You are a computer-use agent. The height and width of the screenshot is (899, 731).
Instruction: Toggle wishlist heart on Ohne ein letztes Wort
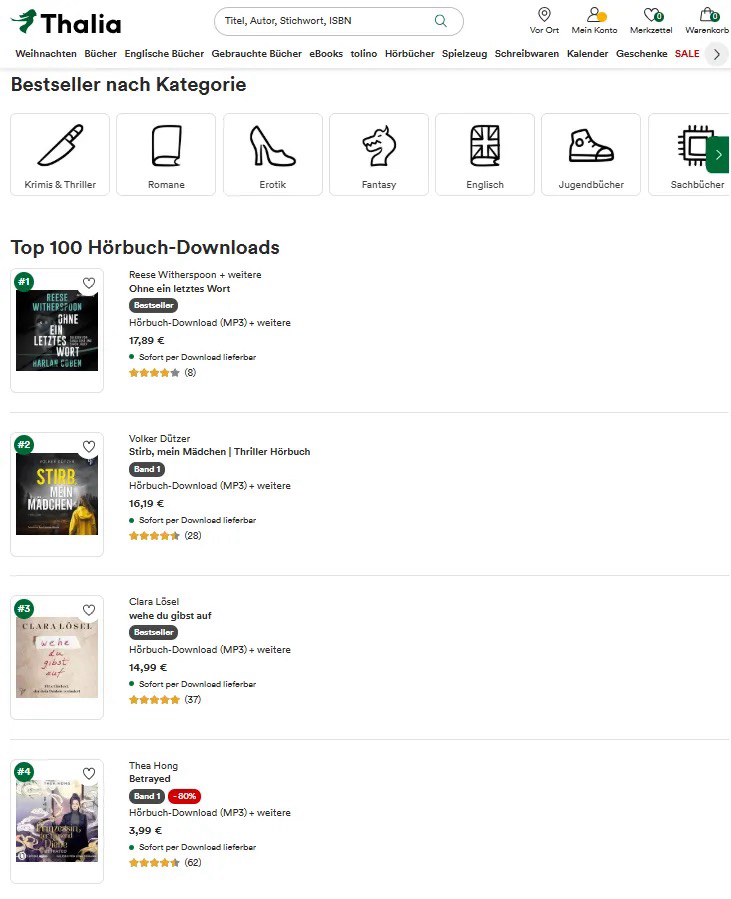tap(89, 283)
